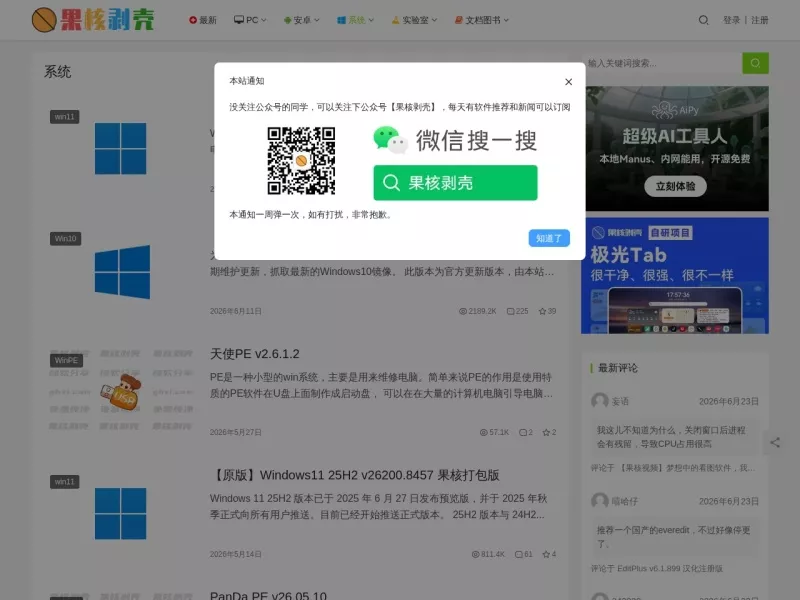Click the 57.1K views icon
The image size is (800, 600).
point(484,433)
